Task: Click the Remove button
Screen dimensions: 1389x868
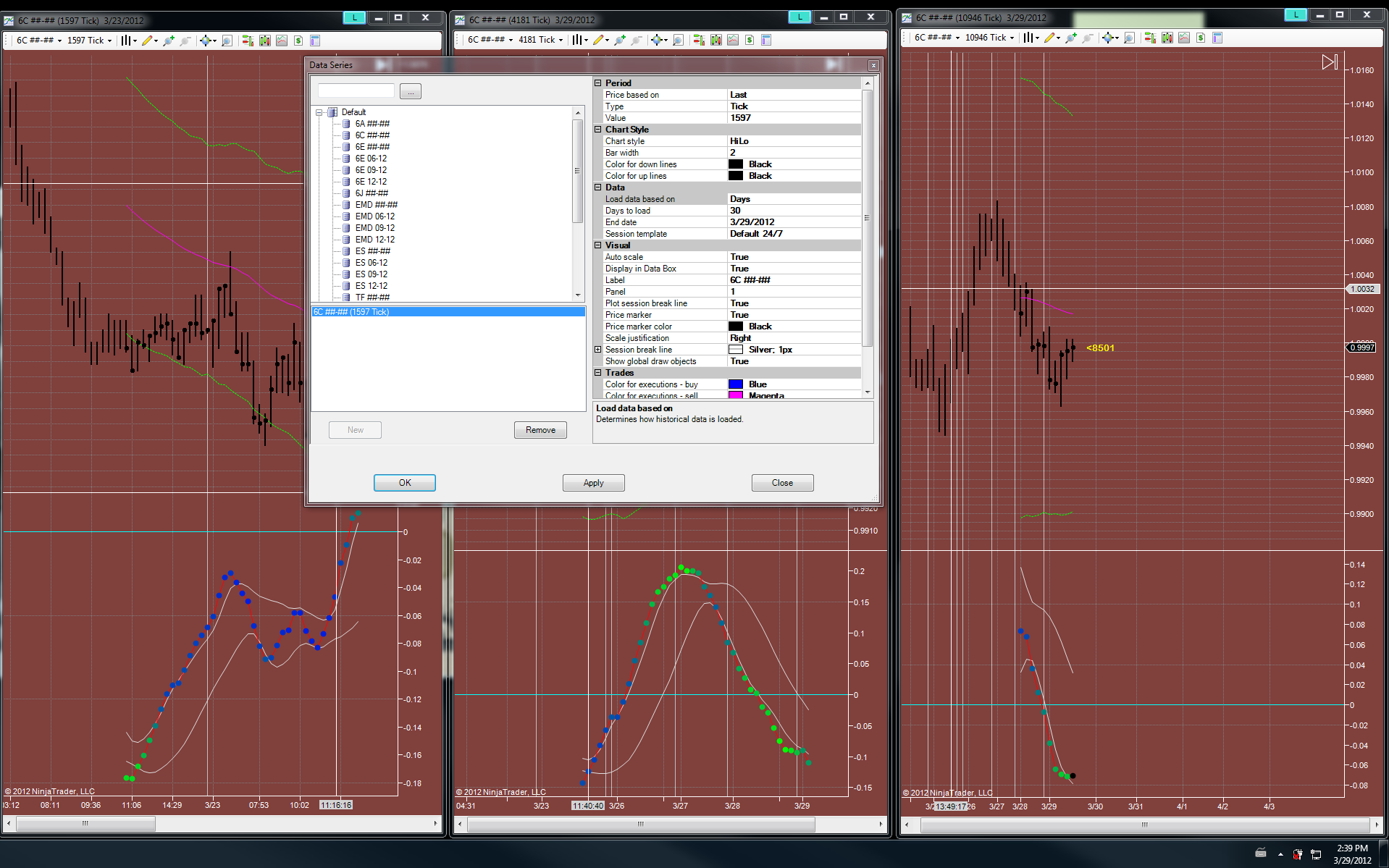Action: tap(540, 430)
